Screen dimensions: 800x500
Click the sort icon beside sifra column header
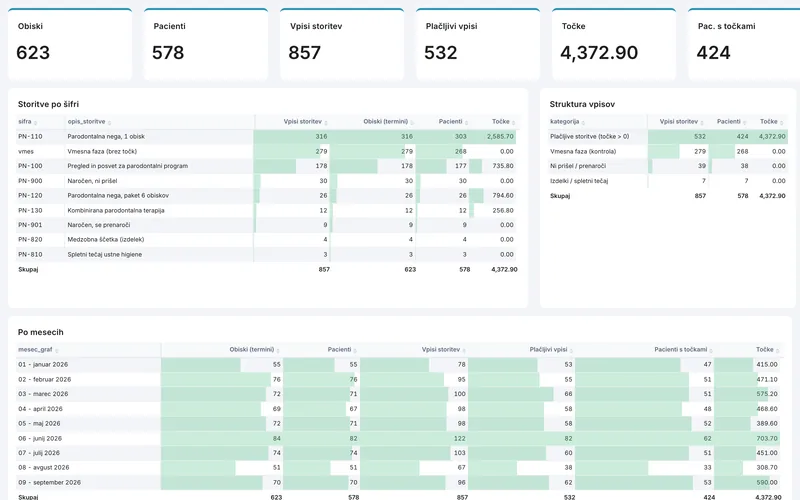(35, 123)
